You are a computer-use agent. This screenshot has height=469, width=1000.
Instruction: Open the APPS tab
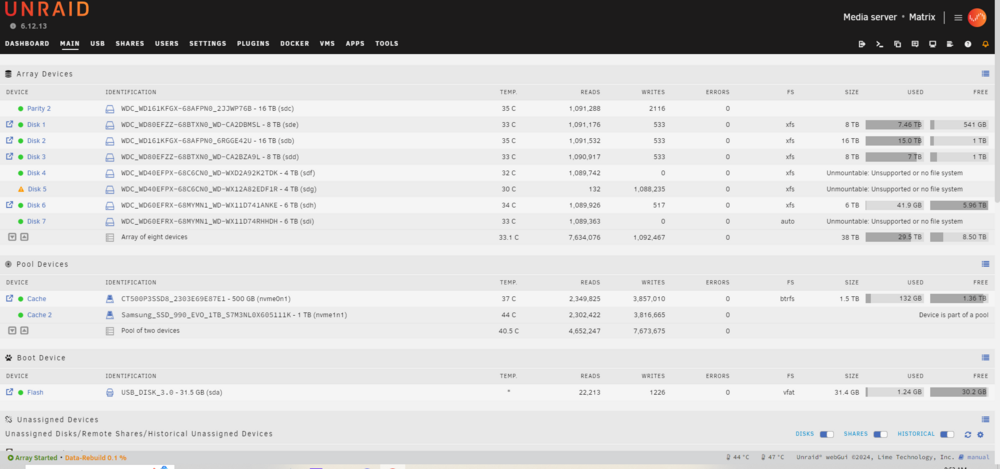[355, 44]
